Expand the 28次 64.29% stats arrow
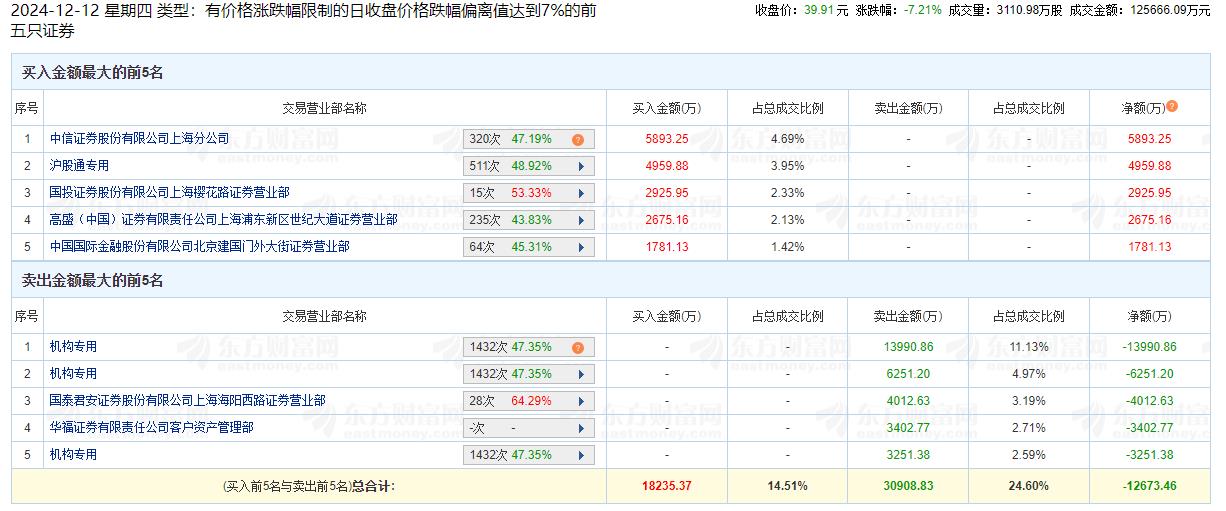 coord(579,402)
